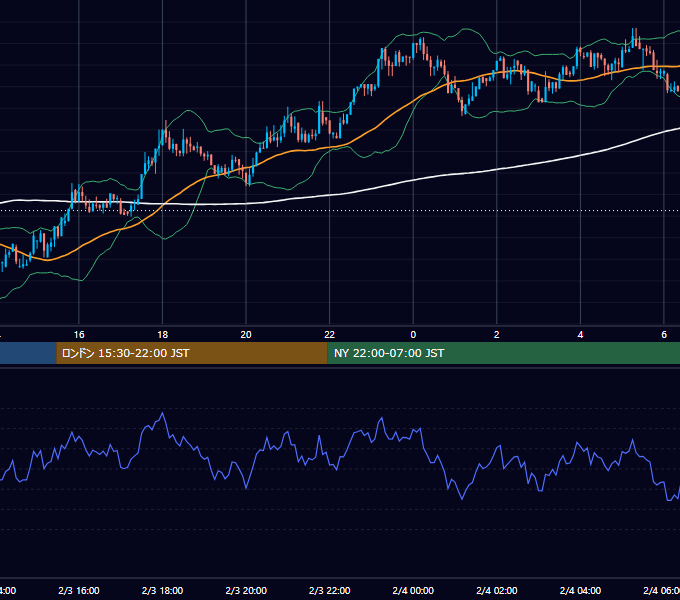Click the 16 hour label on price chart axis
Image resolution: width=680 pixels, height=600 pixels.
[79, 335]
